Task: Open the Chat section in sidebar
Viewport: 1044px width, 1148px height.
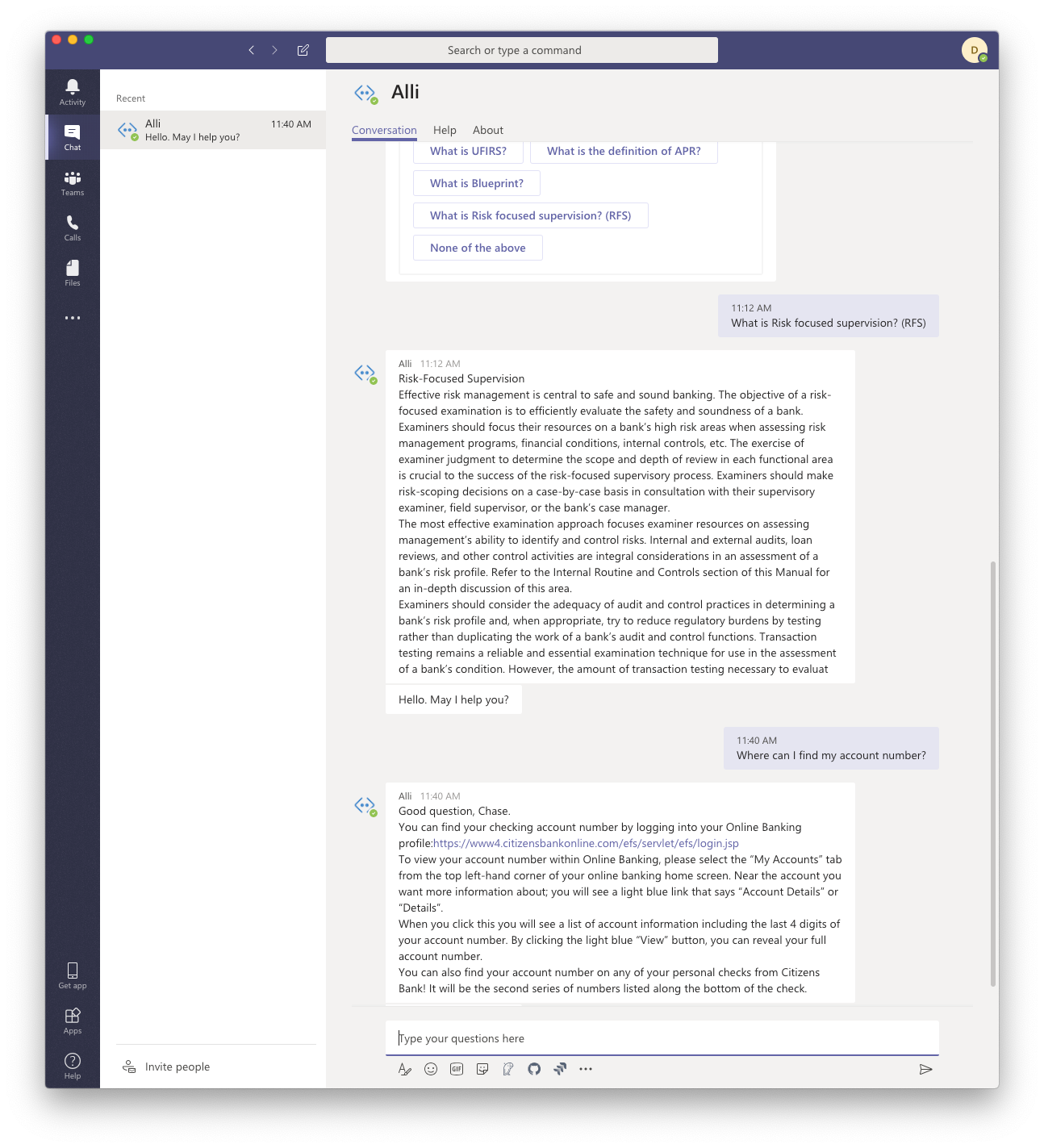Action: (73, 137)
